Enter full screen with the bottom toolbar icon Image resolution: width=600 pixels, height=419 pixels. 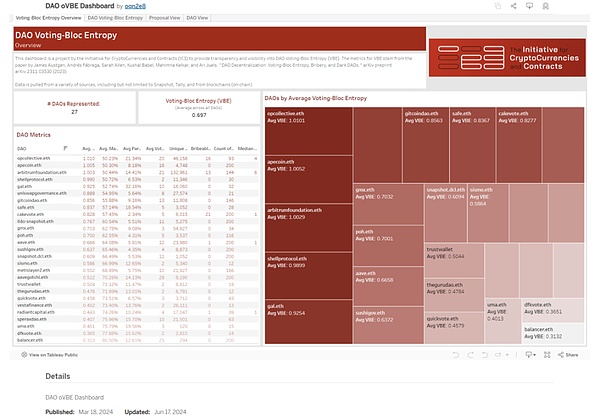[x=547, y=355]
